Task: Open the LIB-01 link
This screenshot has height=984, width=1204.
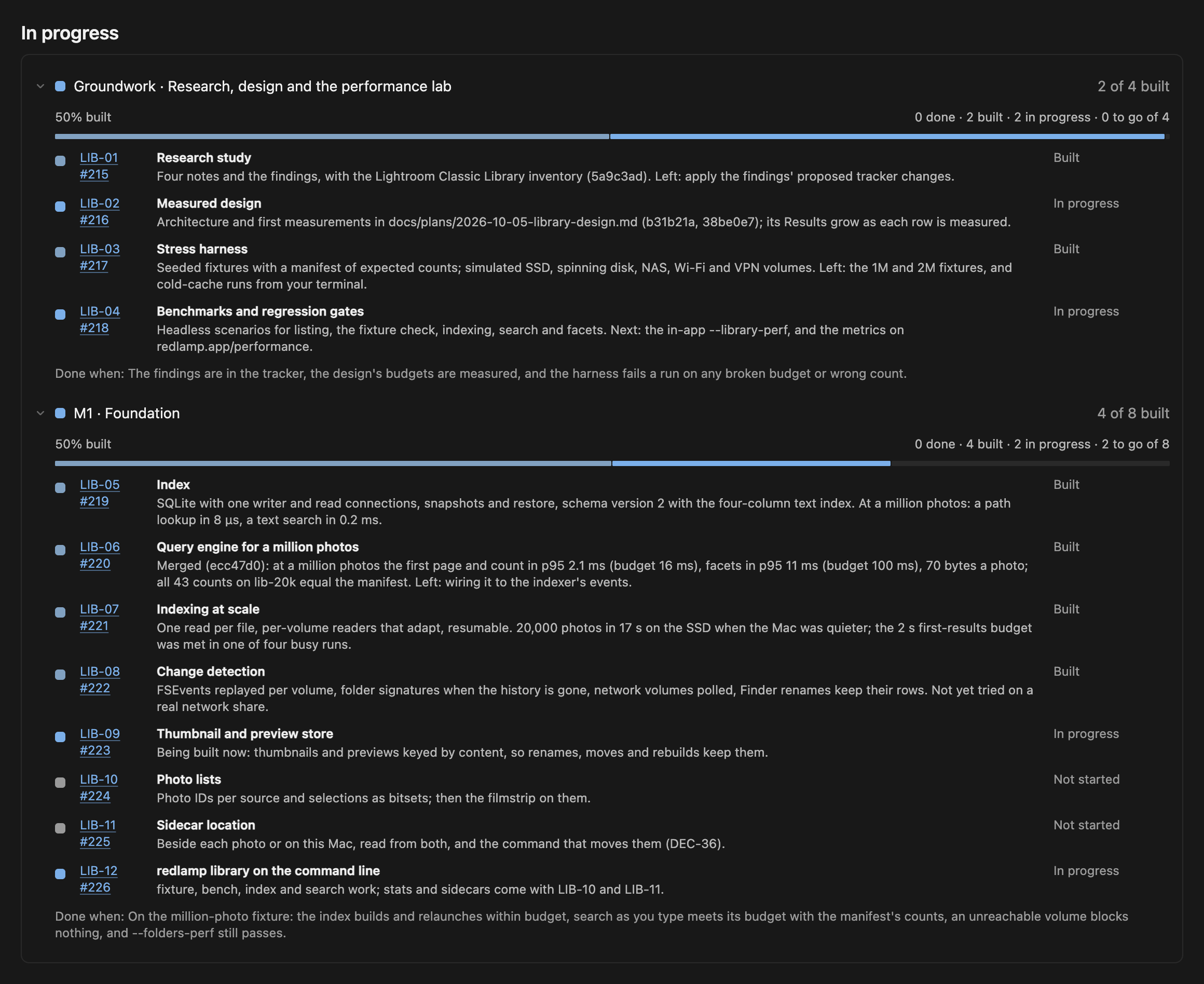Action: tap(99, 158)
